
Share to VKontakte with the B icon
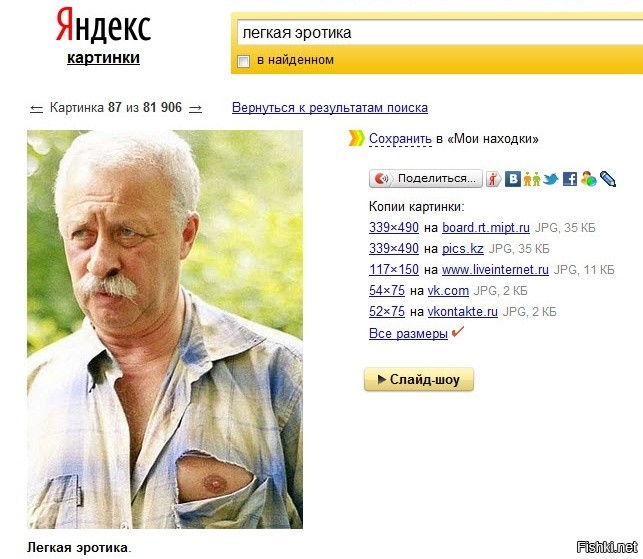(x=513, y=179)
